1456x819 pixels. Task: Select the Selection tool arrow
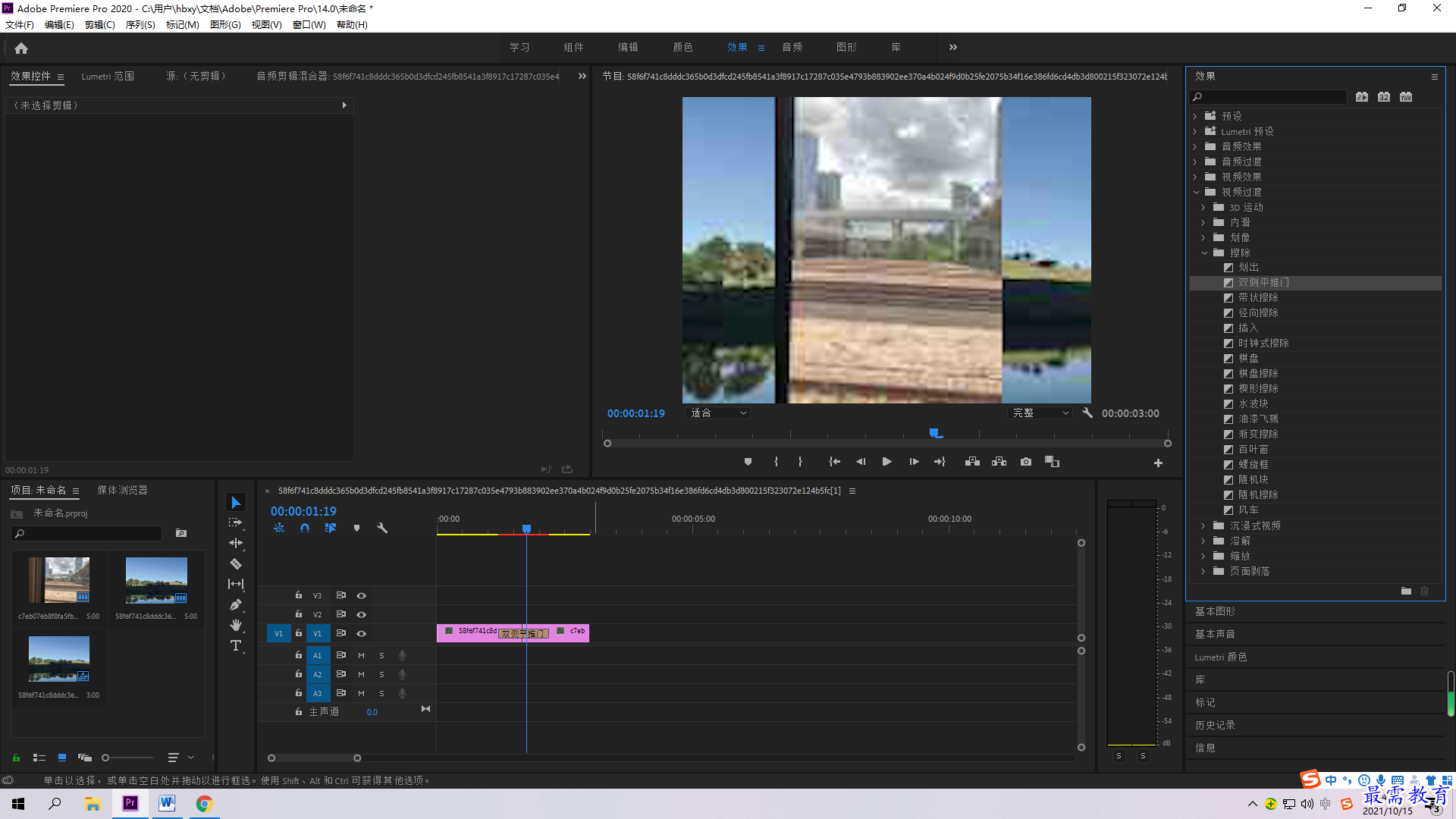[x=236, y=503]
